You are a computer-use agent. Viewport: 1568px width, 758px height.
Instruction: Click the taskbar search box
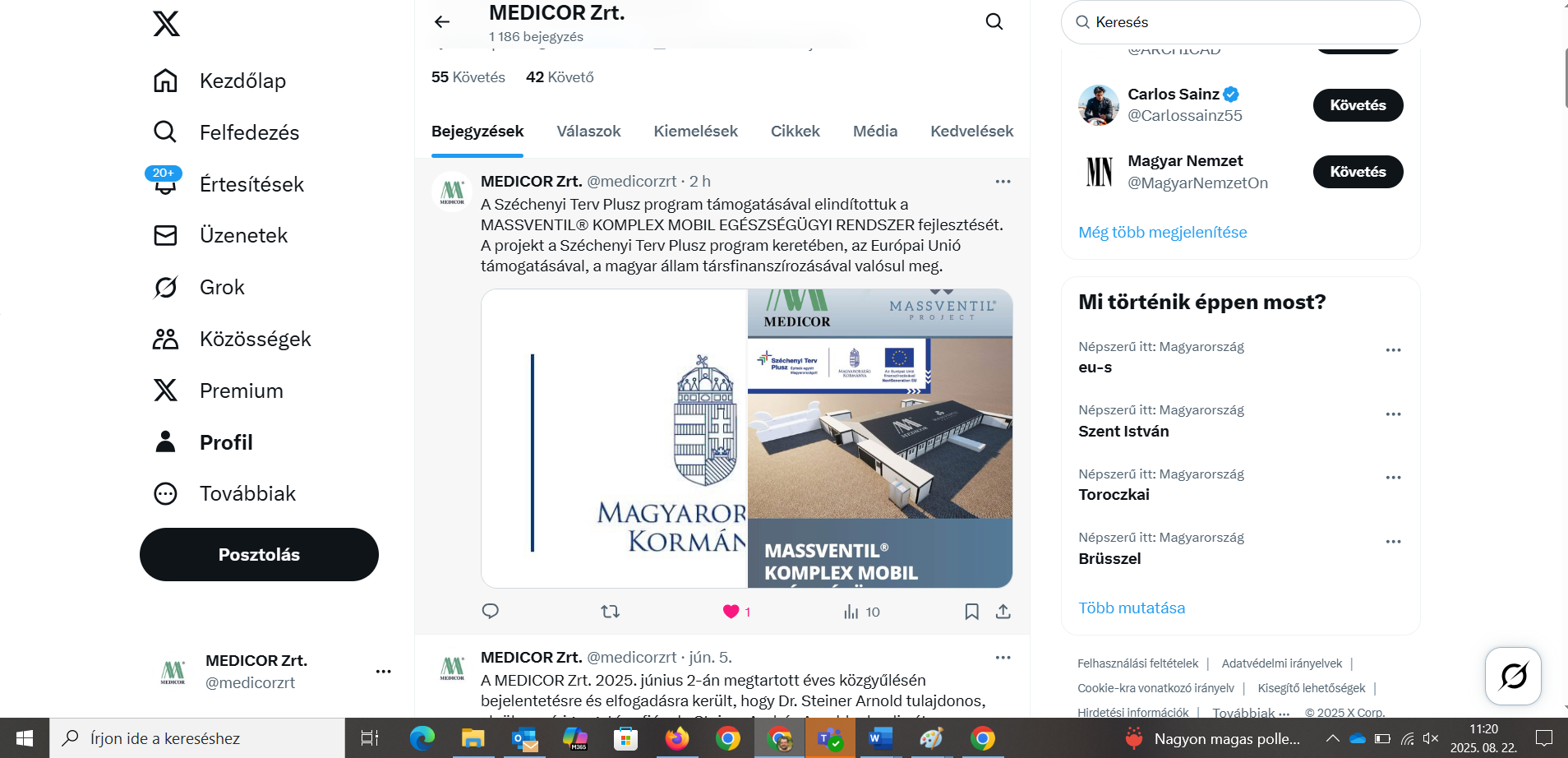pos(197,738)
